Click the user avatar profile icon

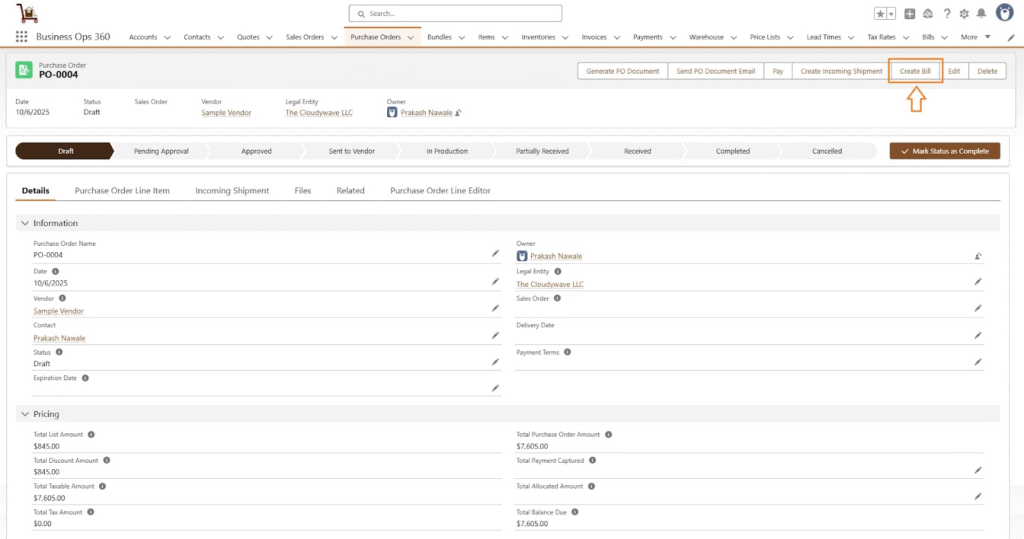click(x=1004, y=13)
